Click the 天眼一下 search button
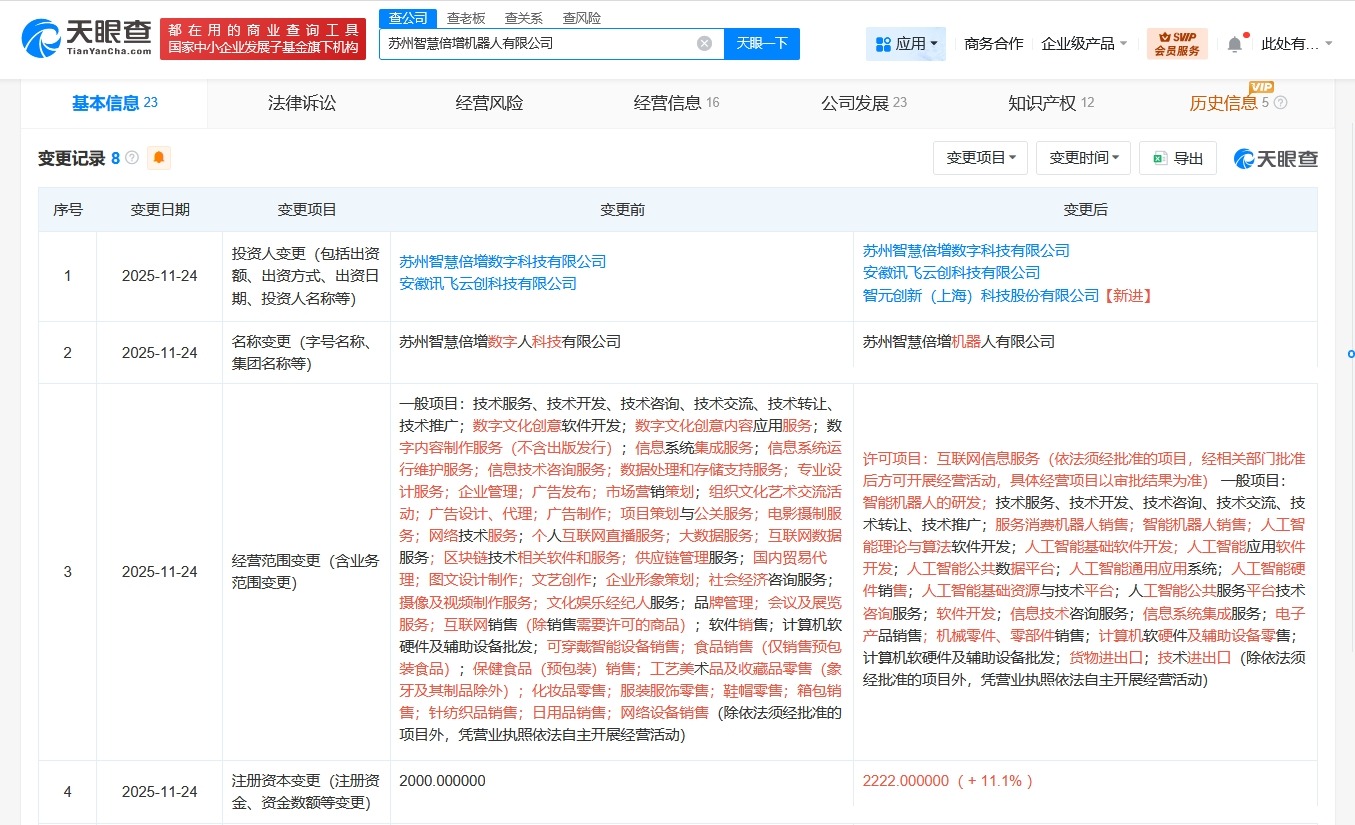 pos(762,43)
